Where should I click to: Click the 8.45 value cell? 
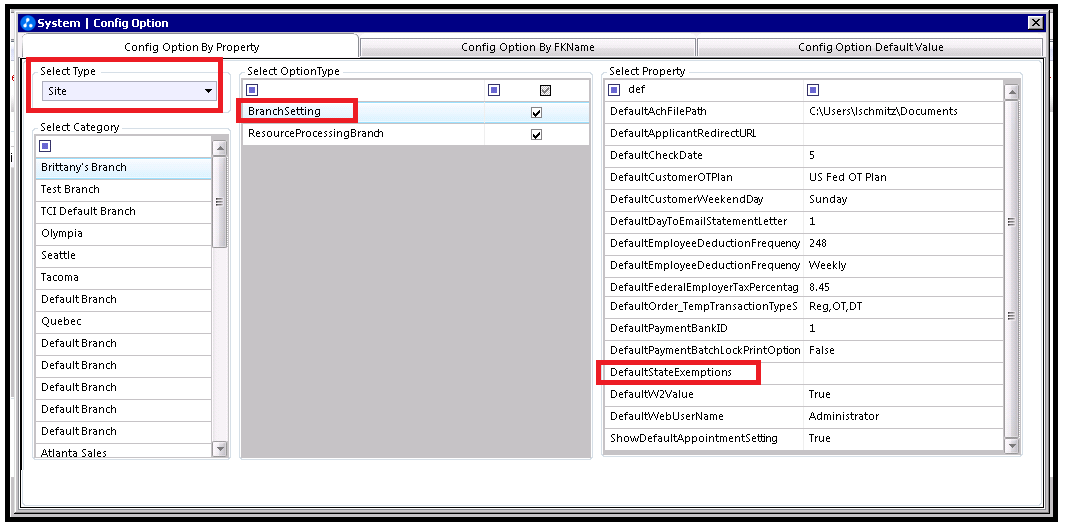(x=904, y=287)
